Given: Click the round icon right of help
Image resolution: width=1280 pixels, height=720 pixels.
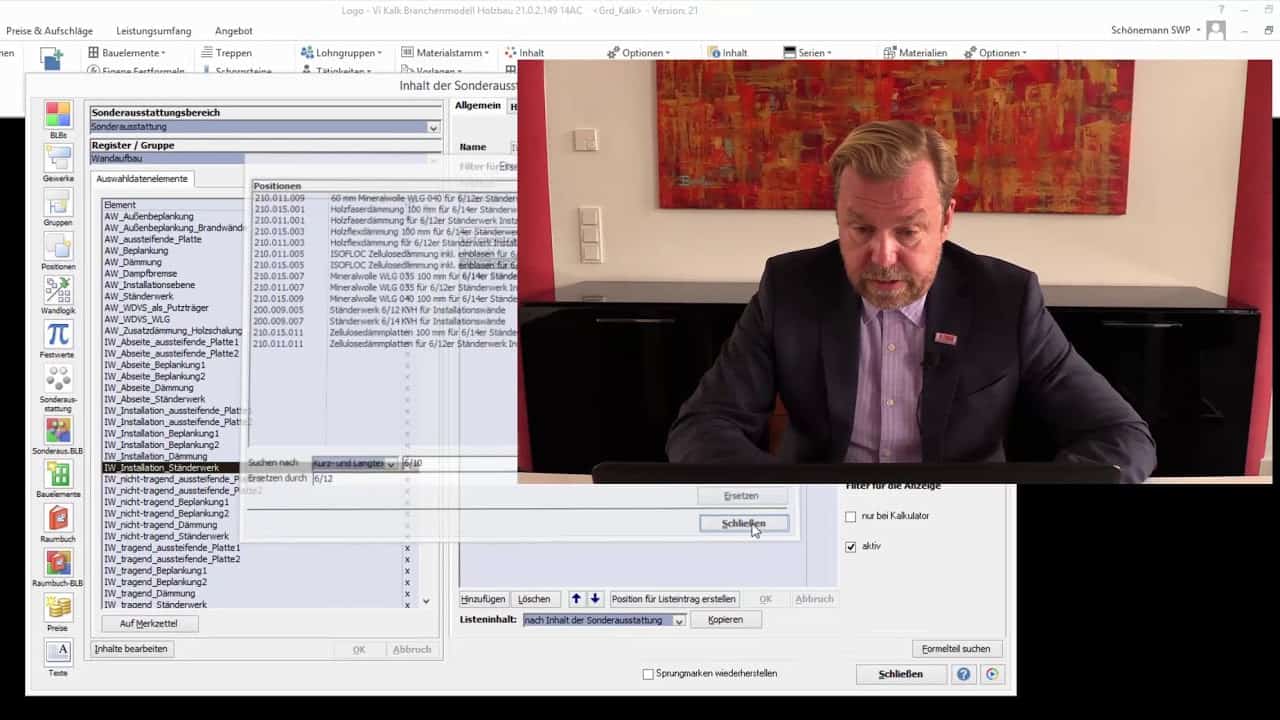Looking at the screenshot, I should (992, 674).
